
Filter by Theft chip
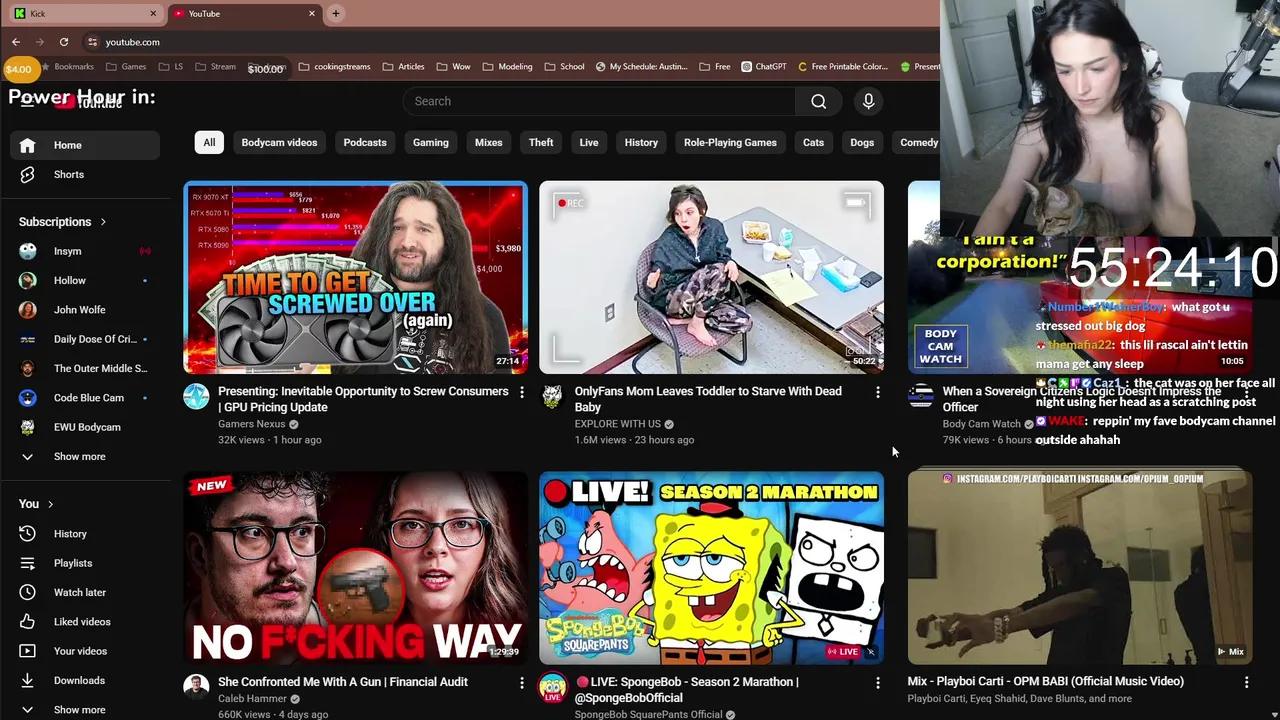541,142
